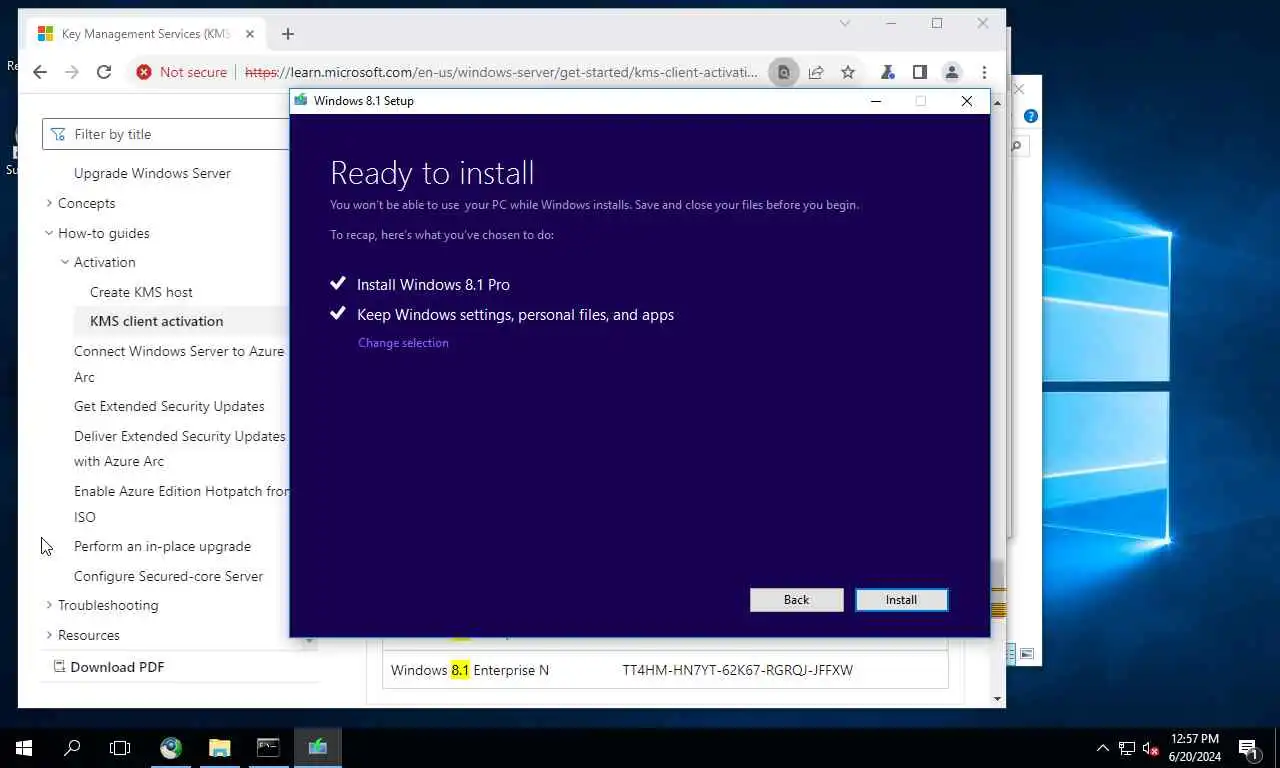Select the Key Management Services tab
Image resolution: width=1280 pixels, height=768 pixels.
(x=147, y=34)
